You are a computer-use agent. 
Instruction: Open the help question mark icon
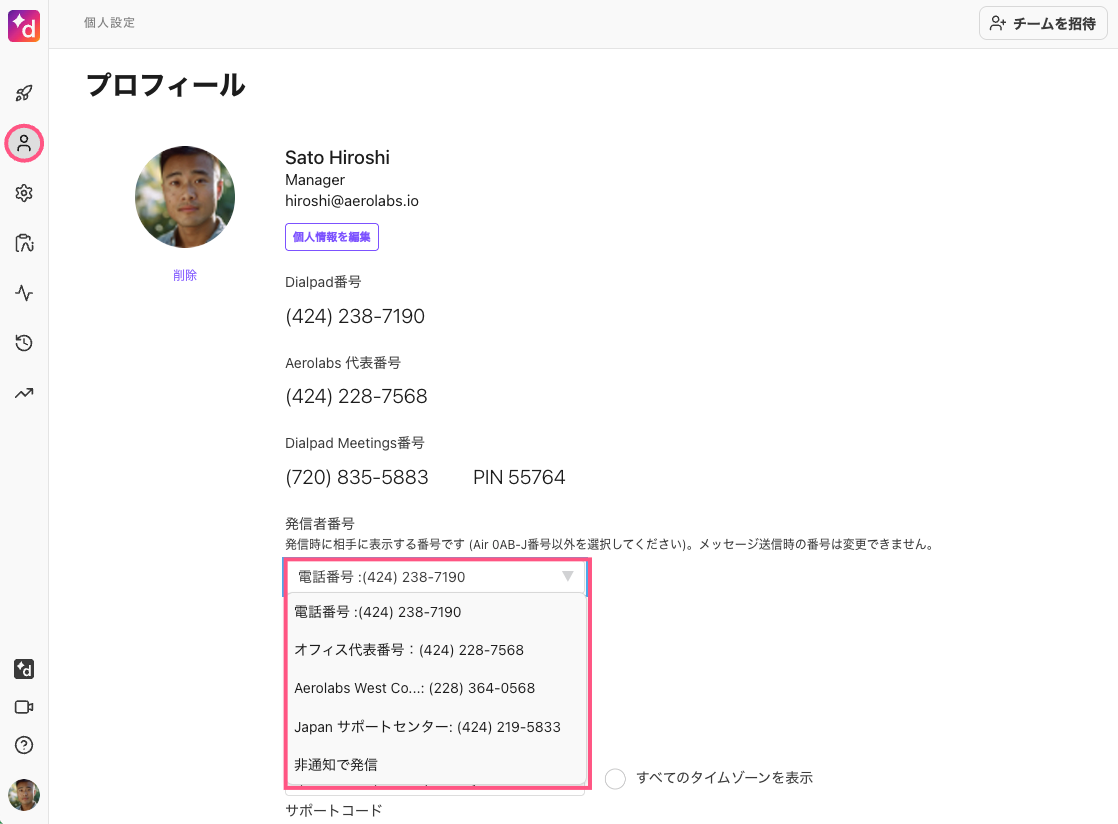click(24, 745)
